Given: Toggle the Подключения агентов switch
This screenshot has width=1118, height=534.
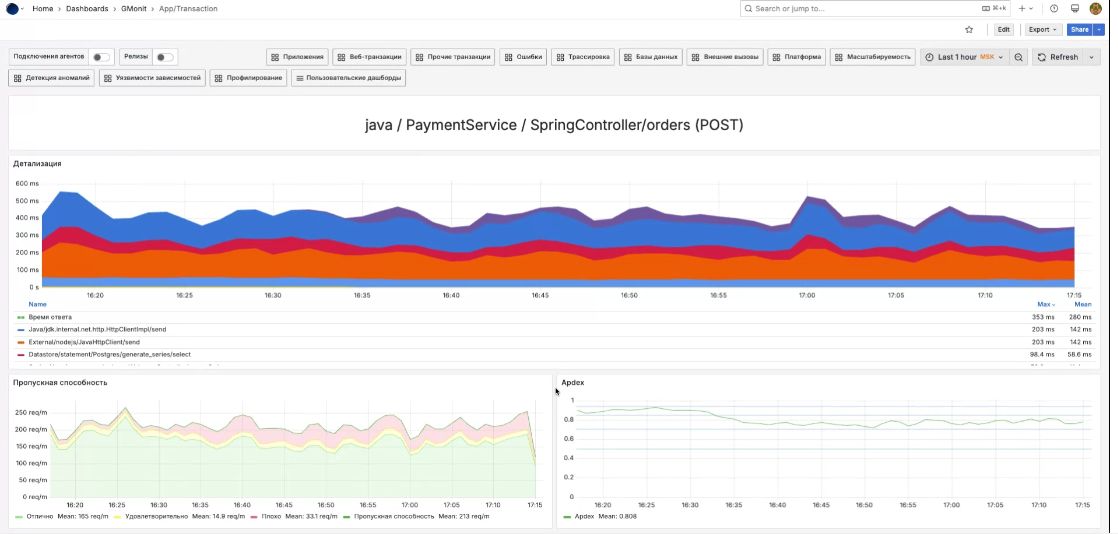Looking at the screenshot, I should [x=101, y=57].
